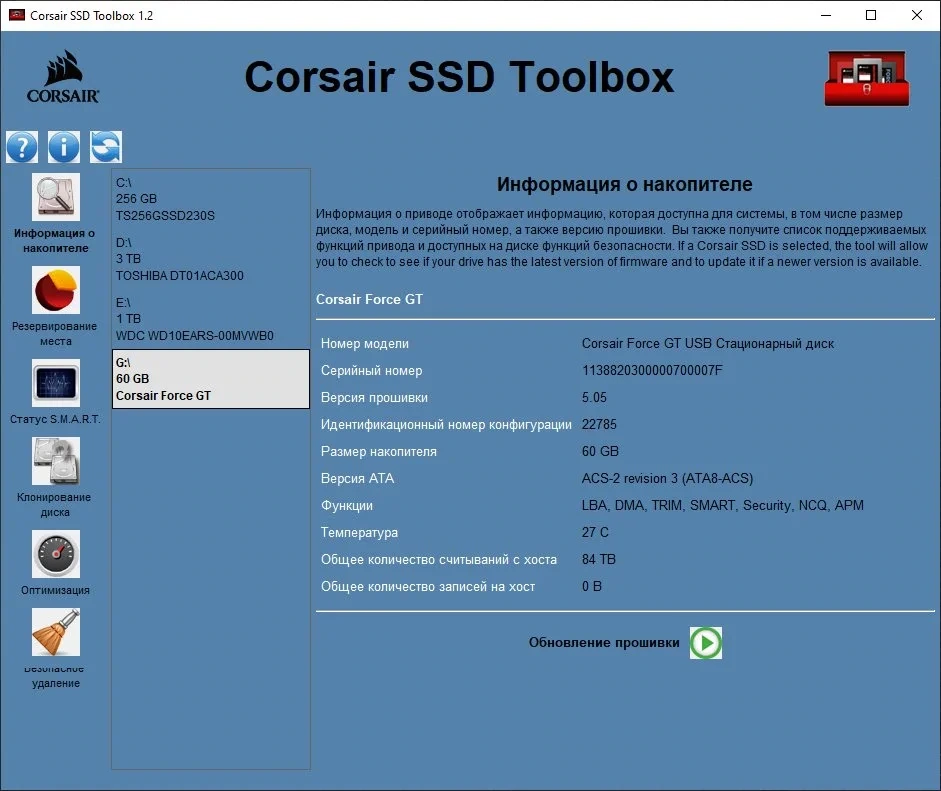Viewport: 941px width, 791px height.
Task: Click the 'Размер накопителя' field label
Action: click(x=379, y=451)
